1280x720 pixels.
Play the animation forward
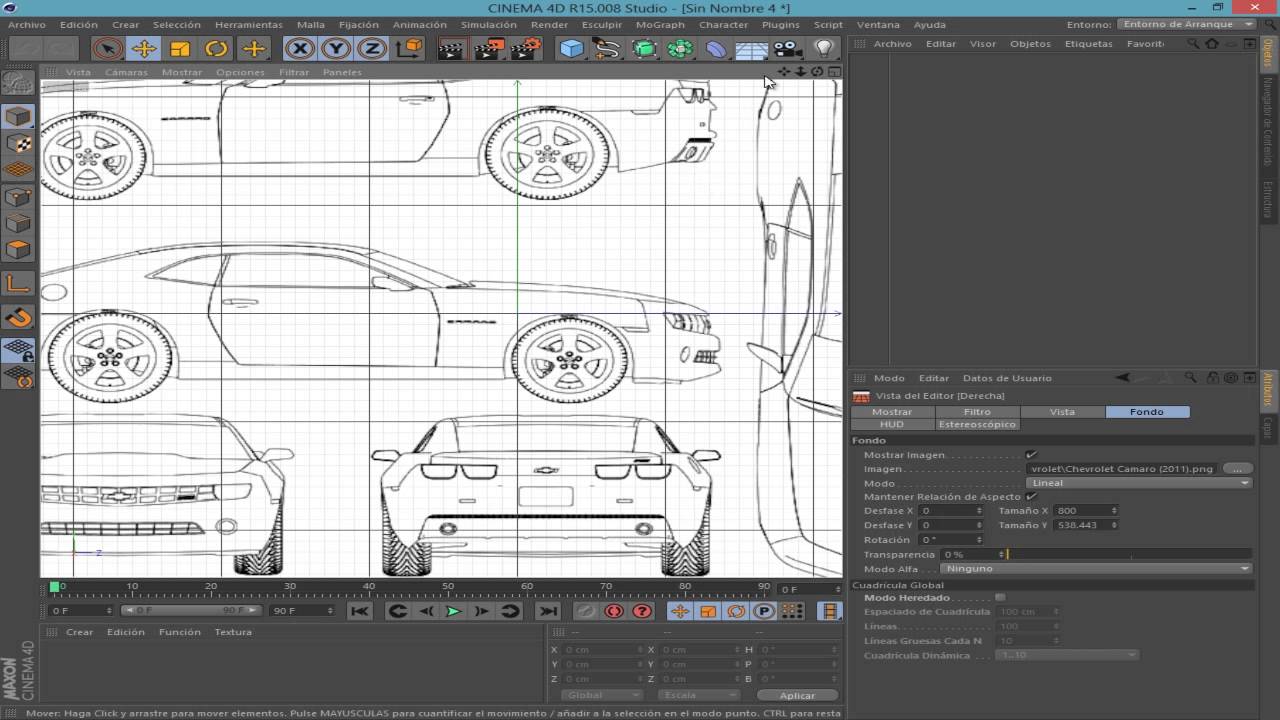tap(453, 611)
